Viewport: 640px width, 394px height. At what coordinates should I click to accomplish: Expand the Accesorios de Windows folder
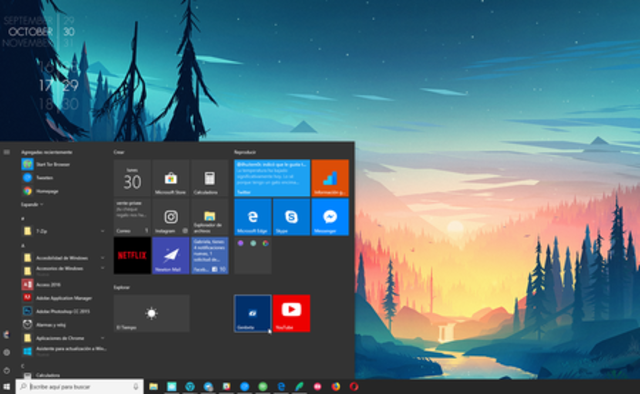(x=63, y=270)
